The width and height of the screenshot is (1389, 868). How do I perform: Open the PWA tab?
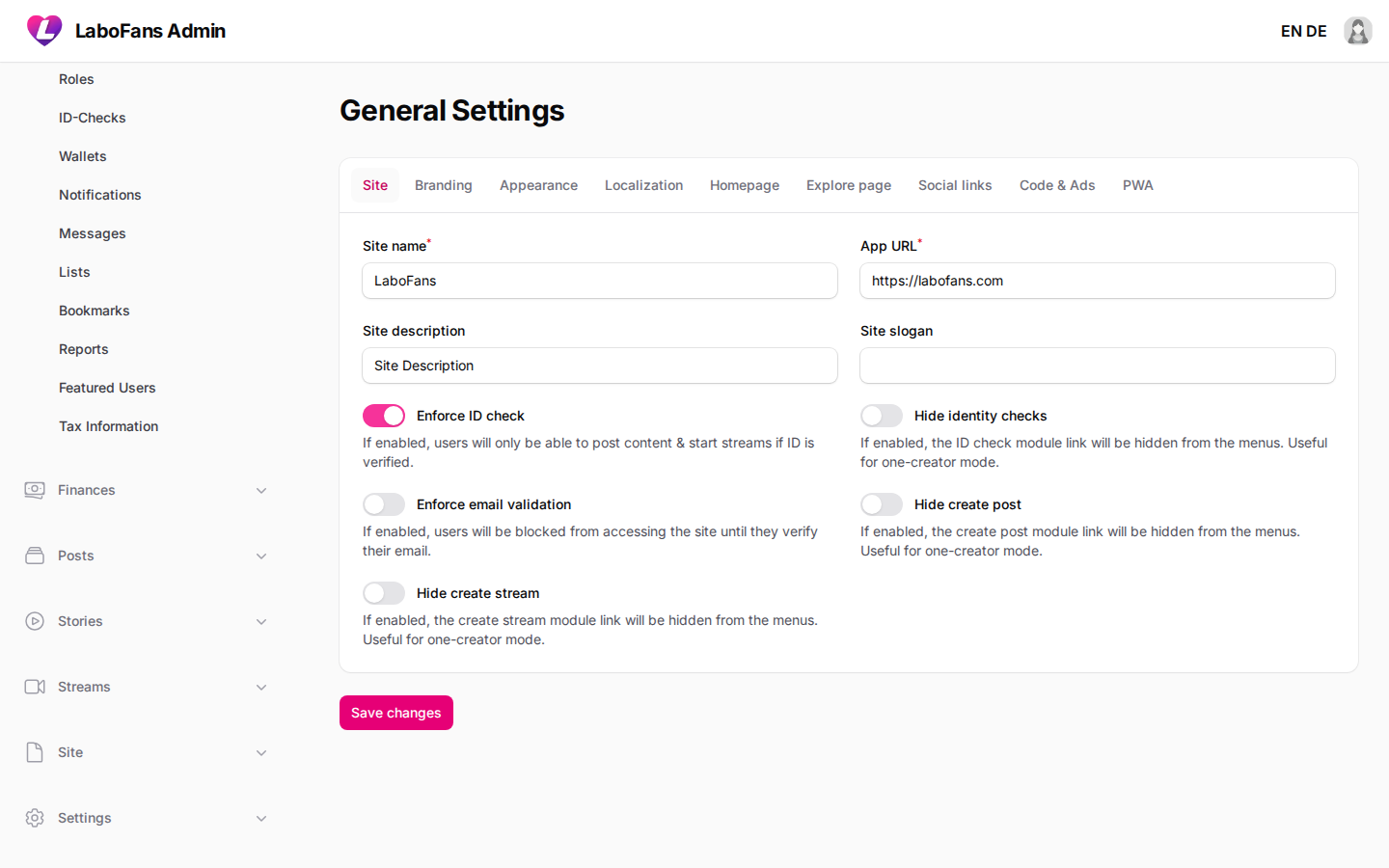pyautogui.click(x=1138, y=185)
